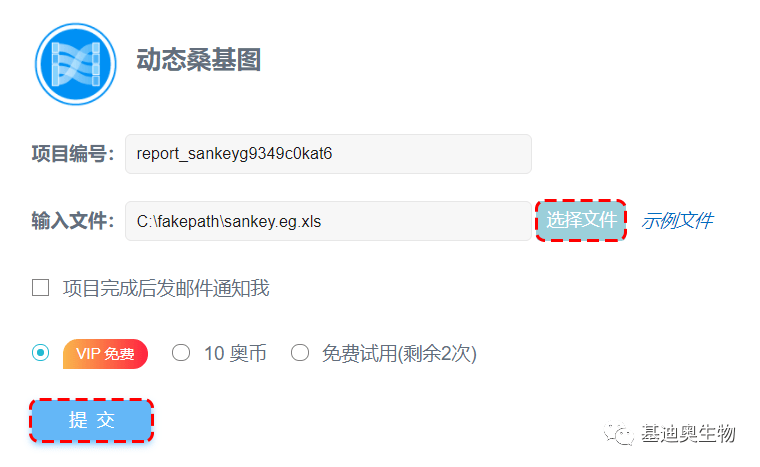Click the 10 奥币 label text
This screenshot has height=467, width=760.
tap(235, 354)
